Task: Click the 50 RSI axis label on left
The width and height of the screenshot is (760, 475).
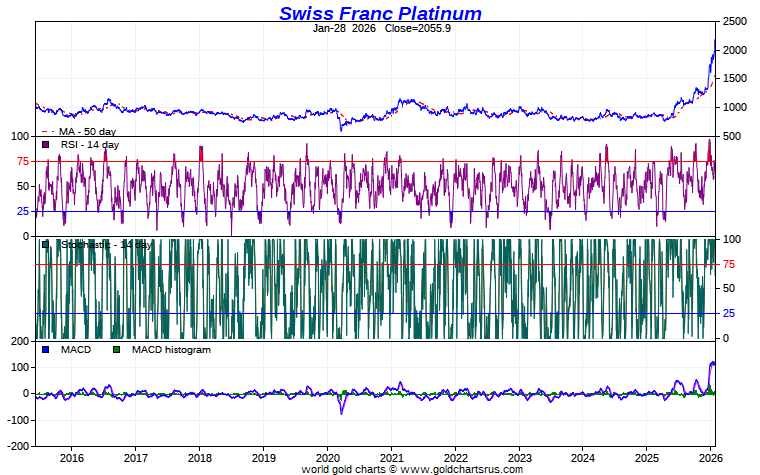Action: tap(23, 186)
